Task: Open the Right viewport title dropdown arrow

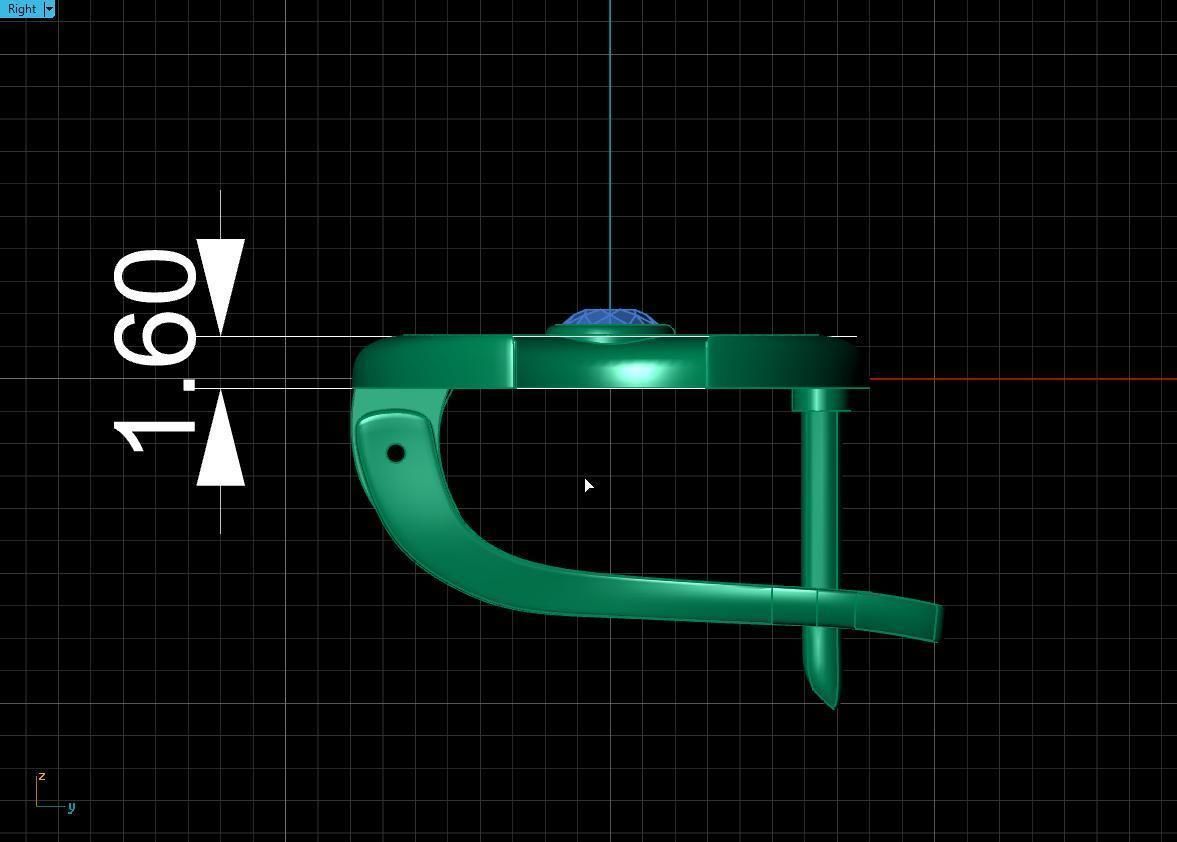Action: pyautogui.click(x=50, y=9)
